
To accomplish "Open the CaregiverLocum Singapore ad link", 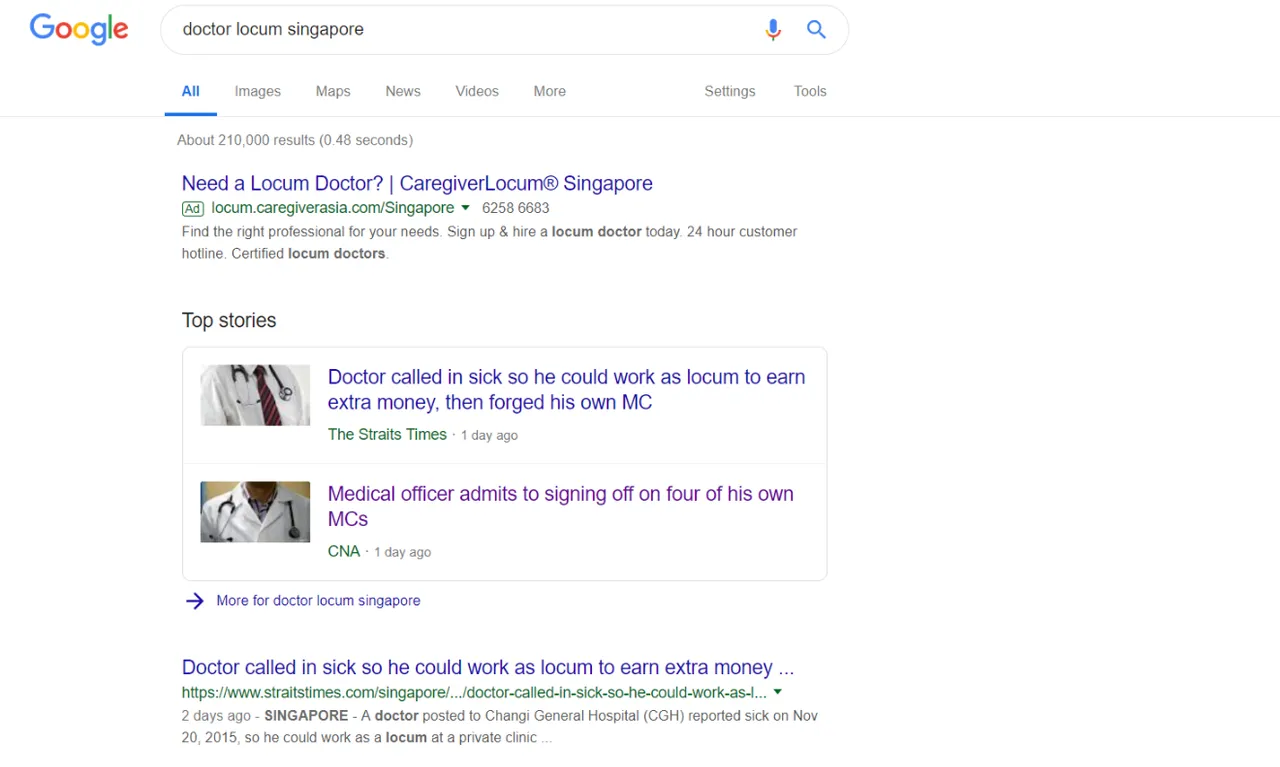I will [x=417, y=183].
